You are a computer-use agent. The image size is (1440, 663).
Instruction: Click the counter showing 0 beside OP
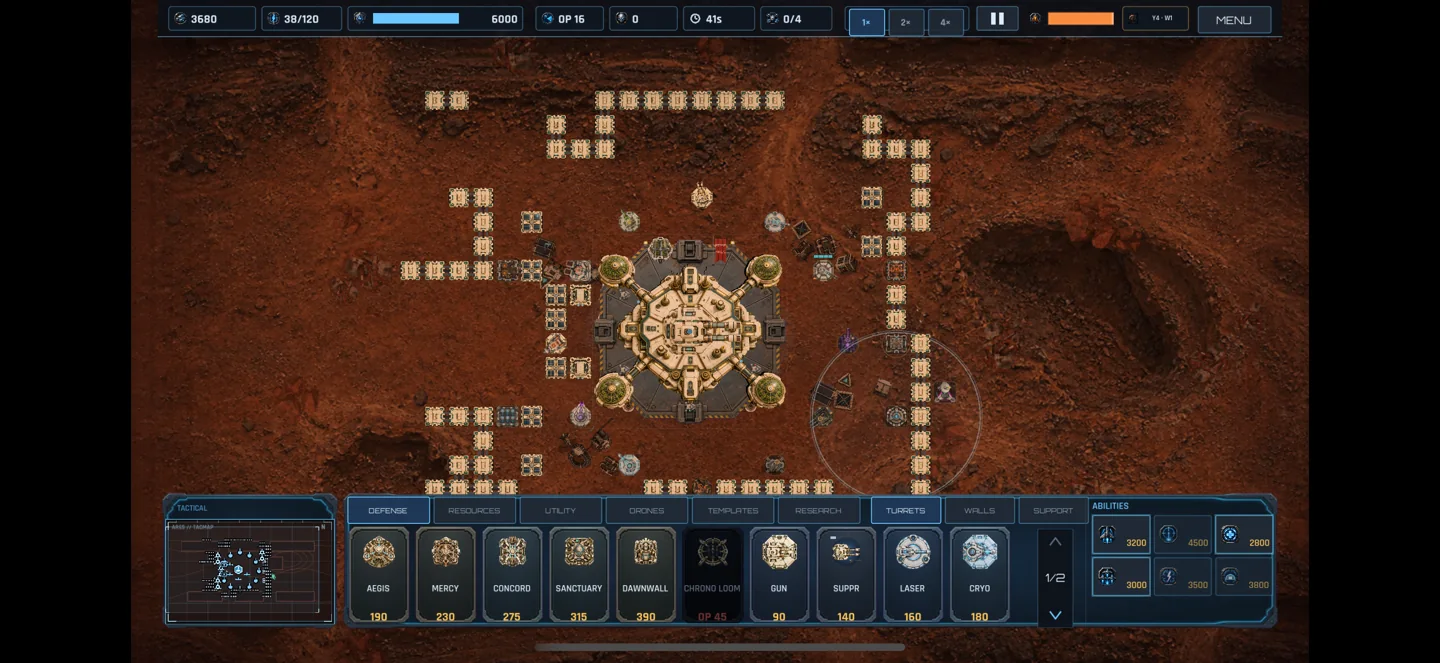point(643,19)
